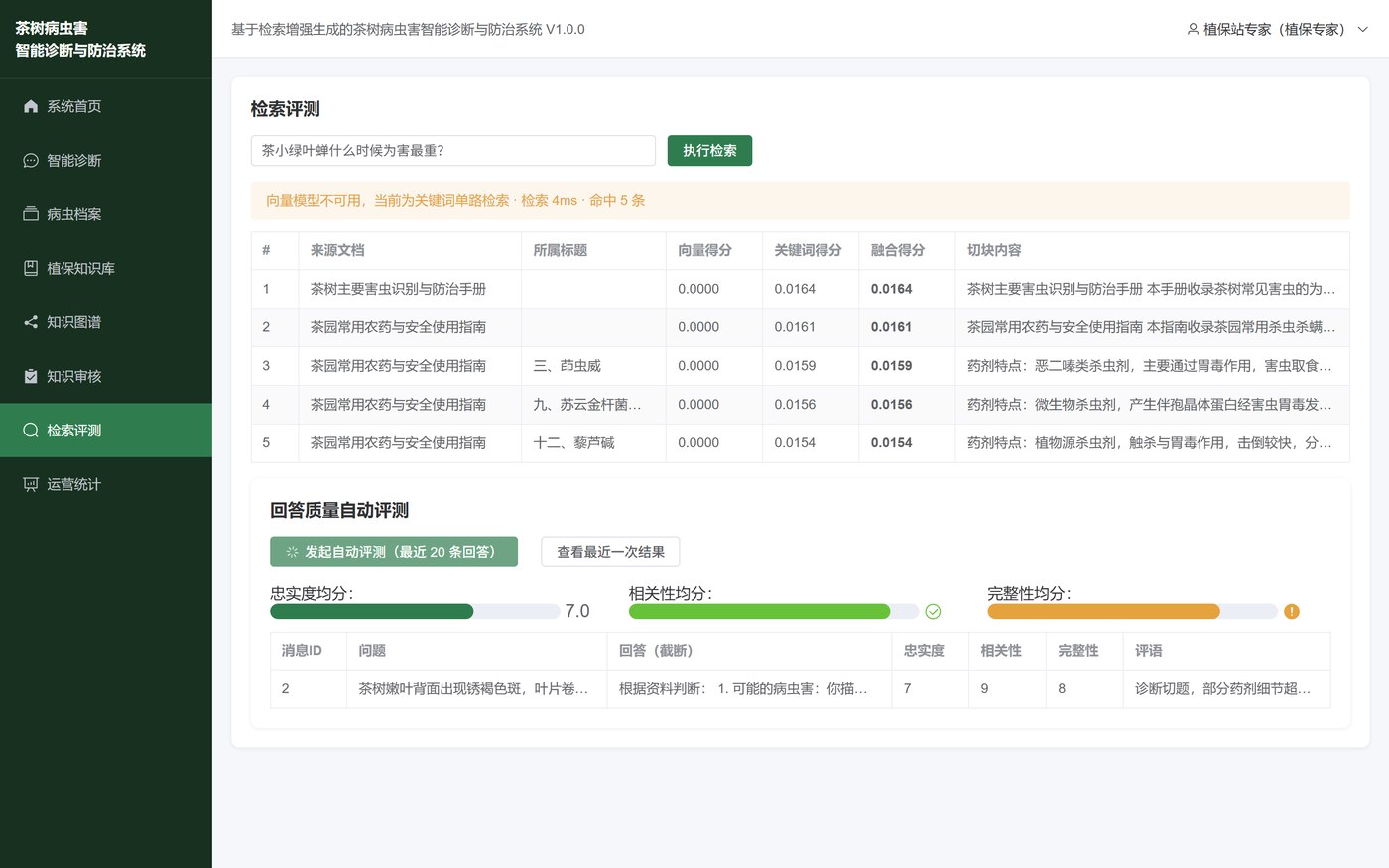
Task: Click the share-nodes icon for 知识图谱
Action: pos(31,322)
